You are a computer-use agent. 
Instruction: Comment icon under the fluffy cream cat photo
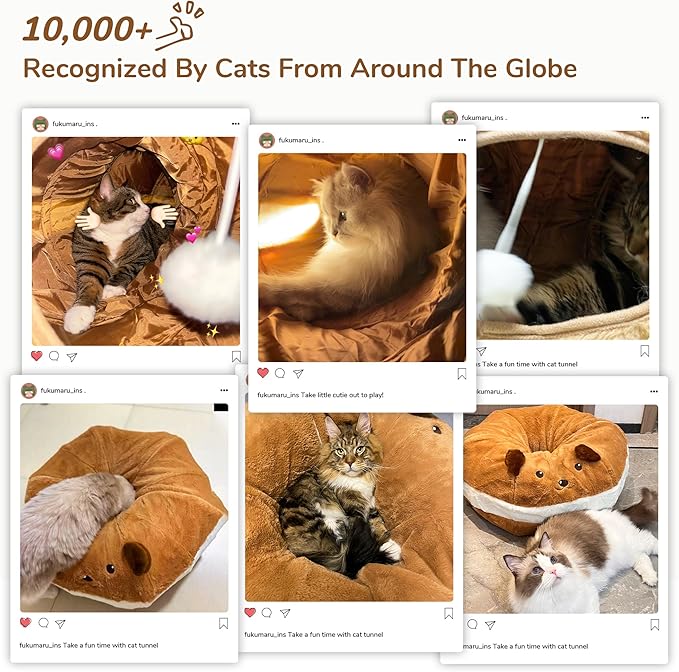click(x=280, y=373)
